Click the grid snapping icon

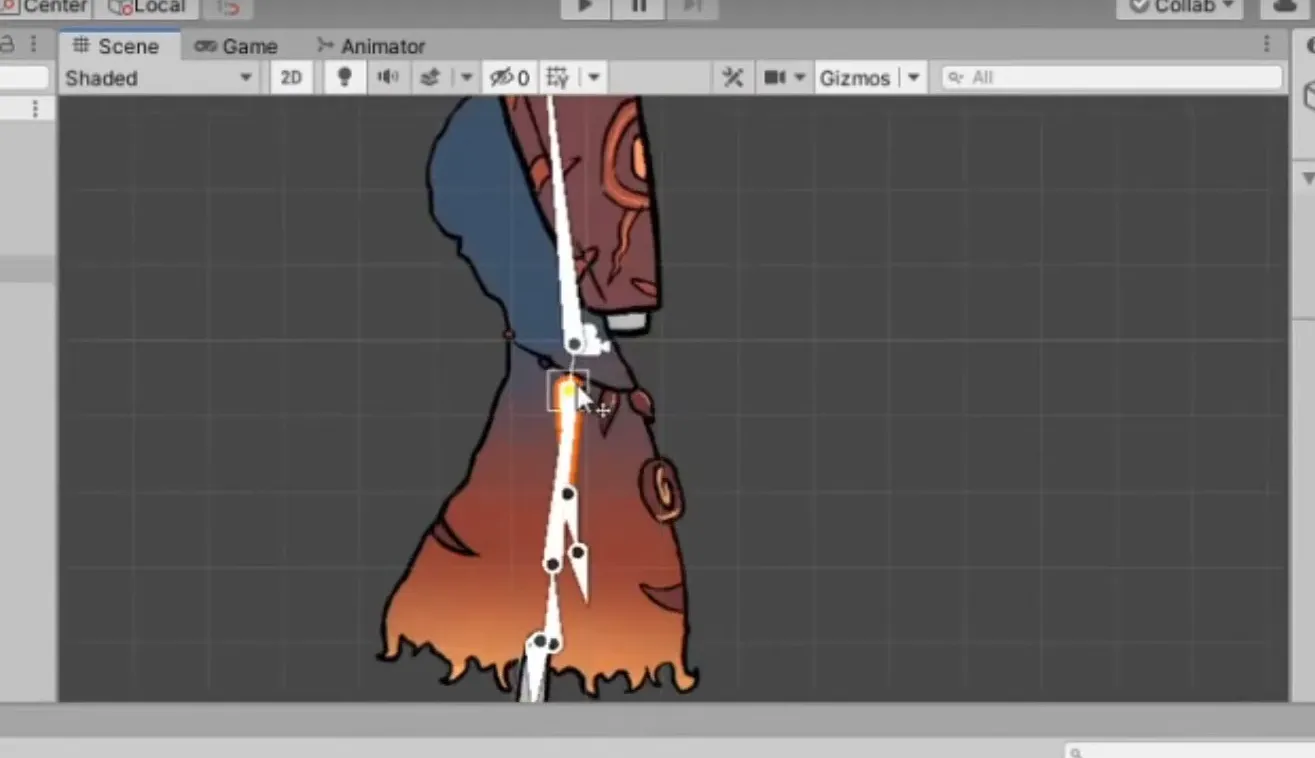[558, 77]
